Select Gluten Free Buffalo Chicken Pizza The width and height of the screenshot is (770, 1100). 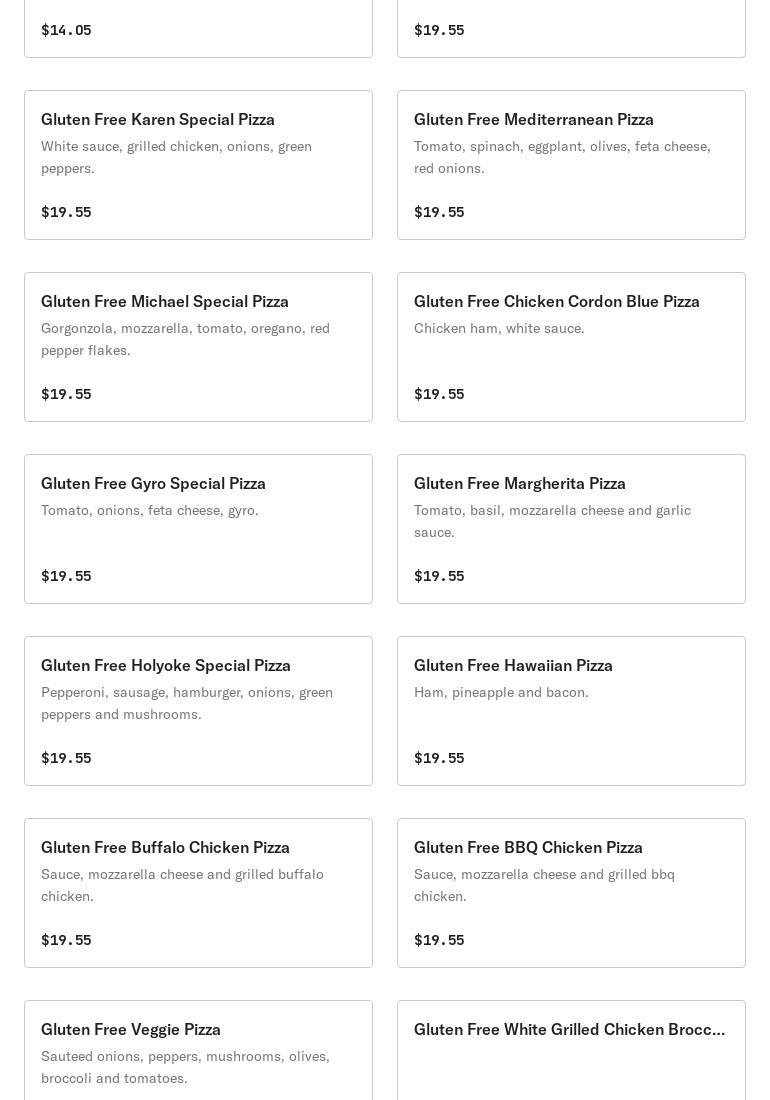tap(198, 893)
